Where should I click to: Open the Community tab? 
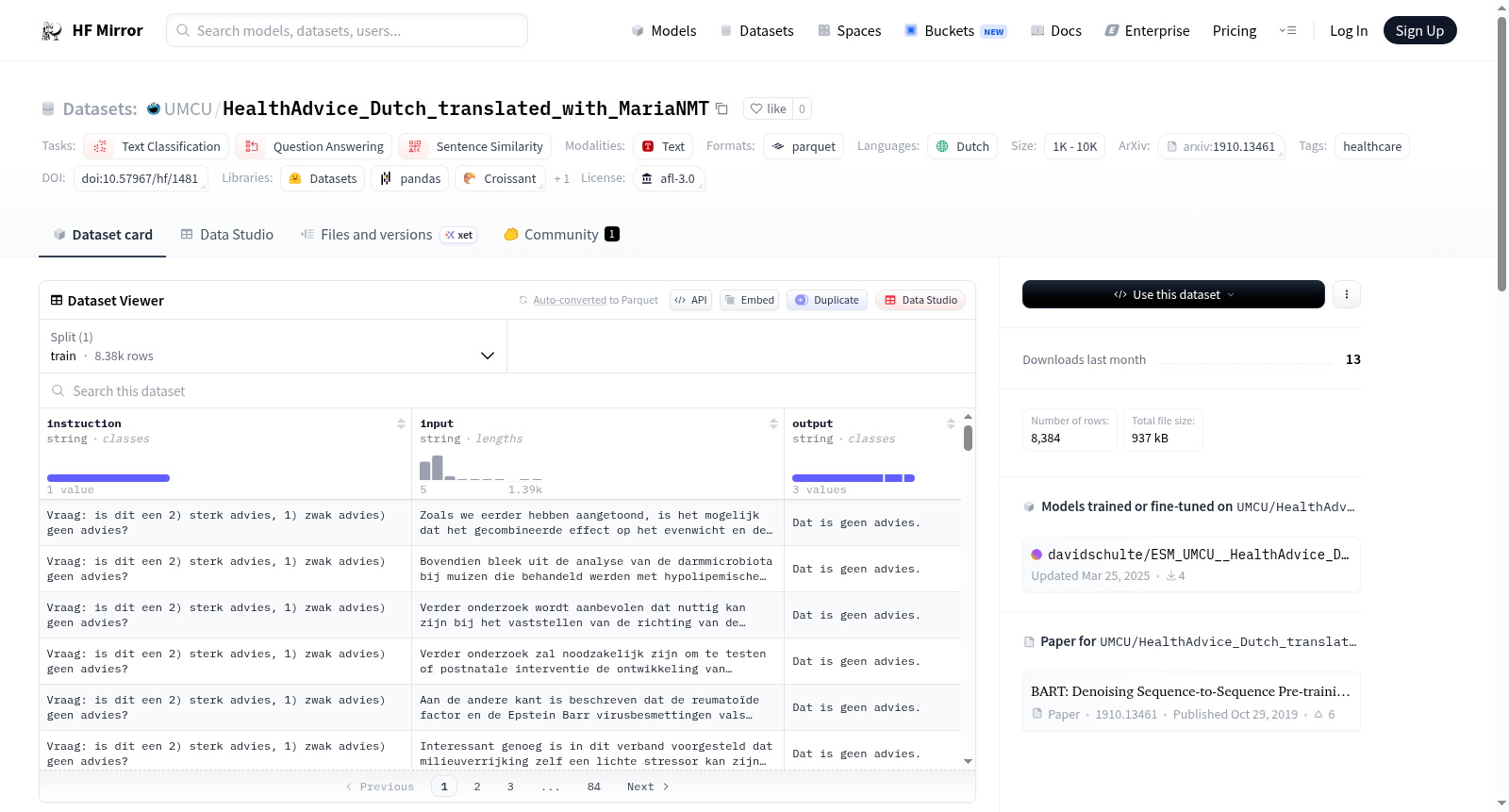[561, 235]
